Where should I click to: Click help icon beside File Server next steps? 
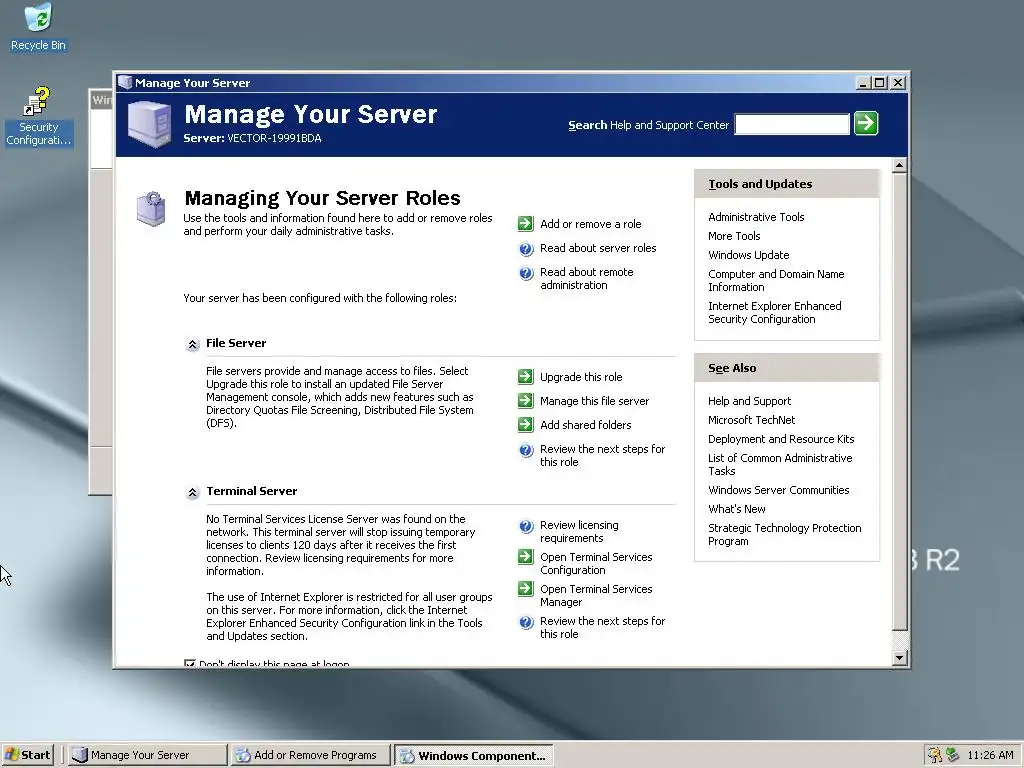pos(526,450)
